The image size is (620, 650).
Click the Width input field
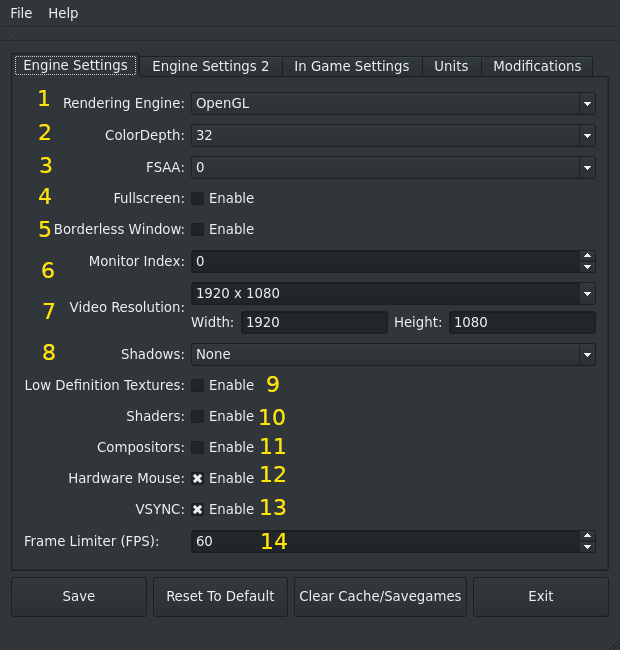pyautogui.click(x=313, y=322)
